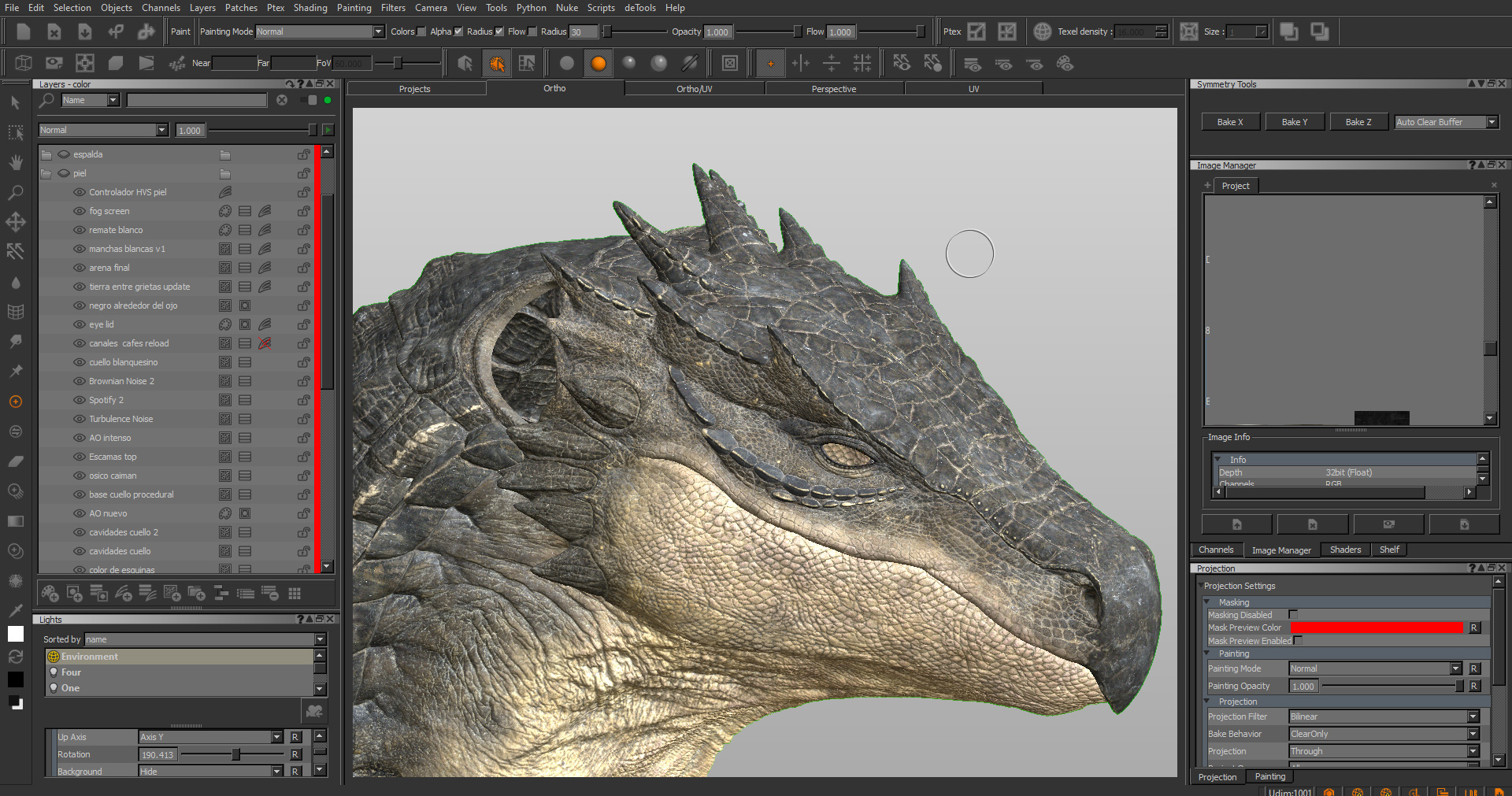Click the New Project blank page icon

[x=24, y=31]
